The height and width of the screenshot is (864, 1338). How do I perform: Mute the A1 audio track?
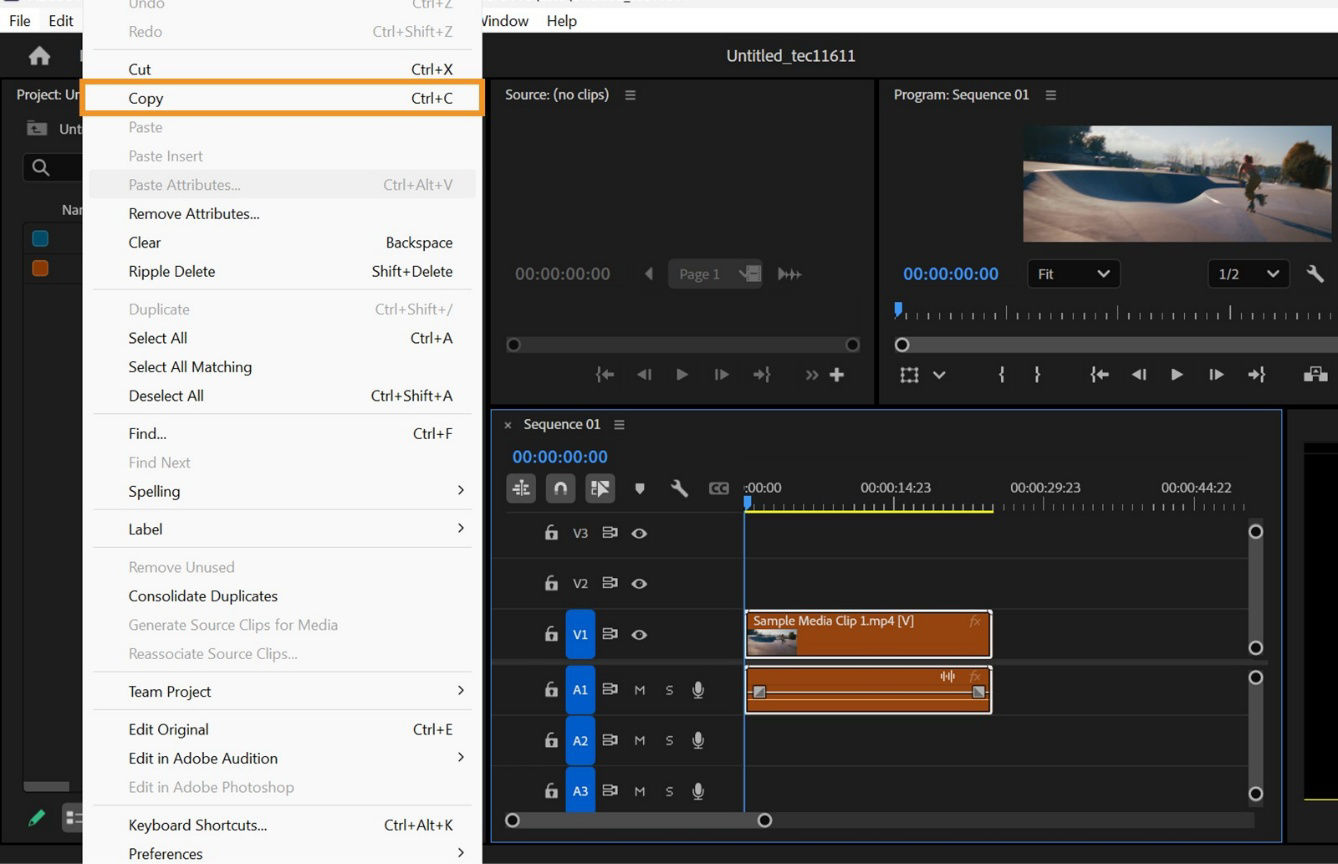(640, 689)
